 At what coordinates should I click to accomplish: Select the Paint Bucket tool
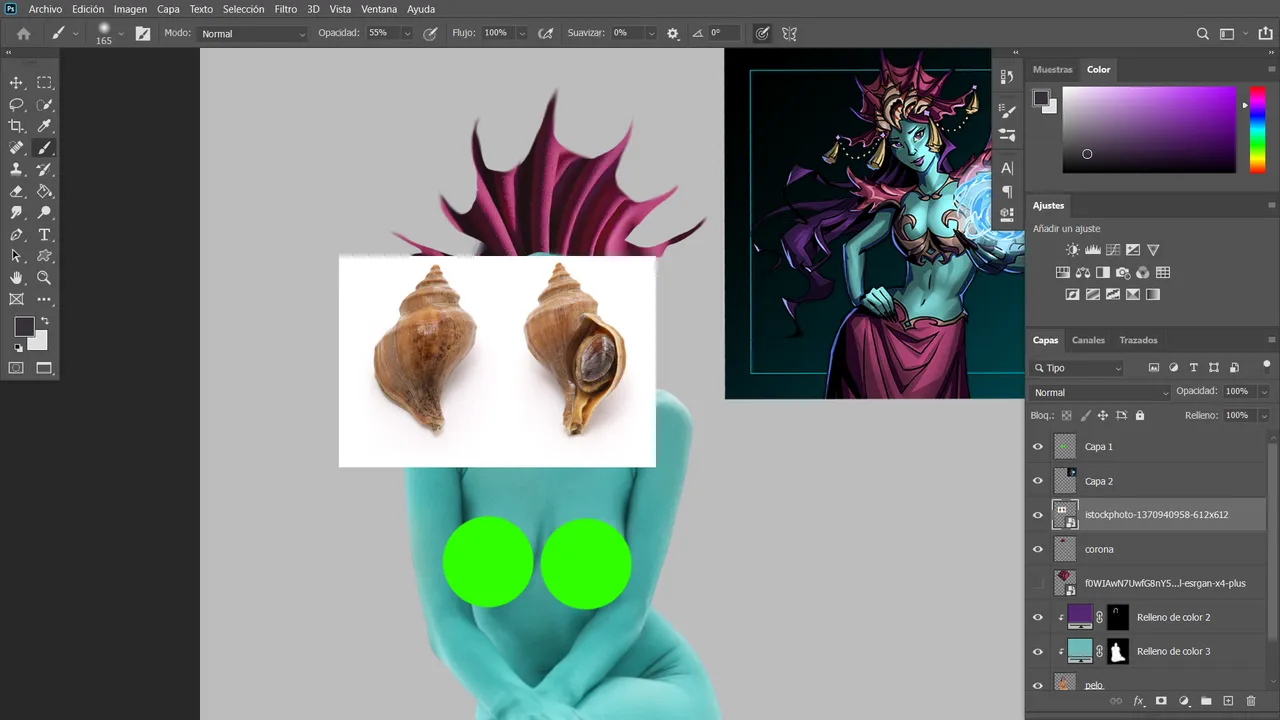[44, 191]
